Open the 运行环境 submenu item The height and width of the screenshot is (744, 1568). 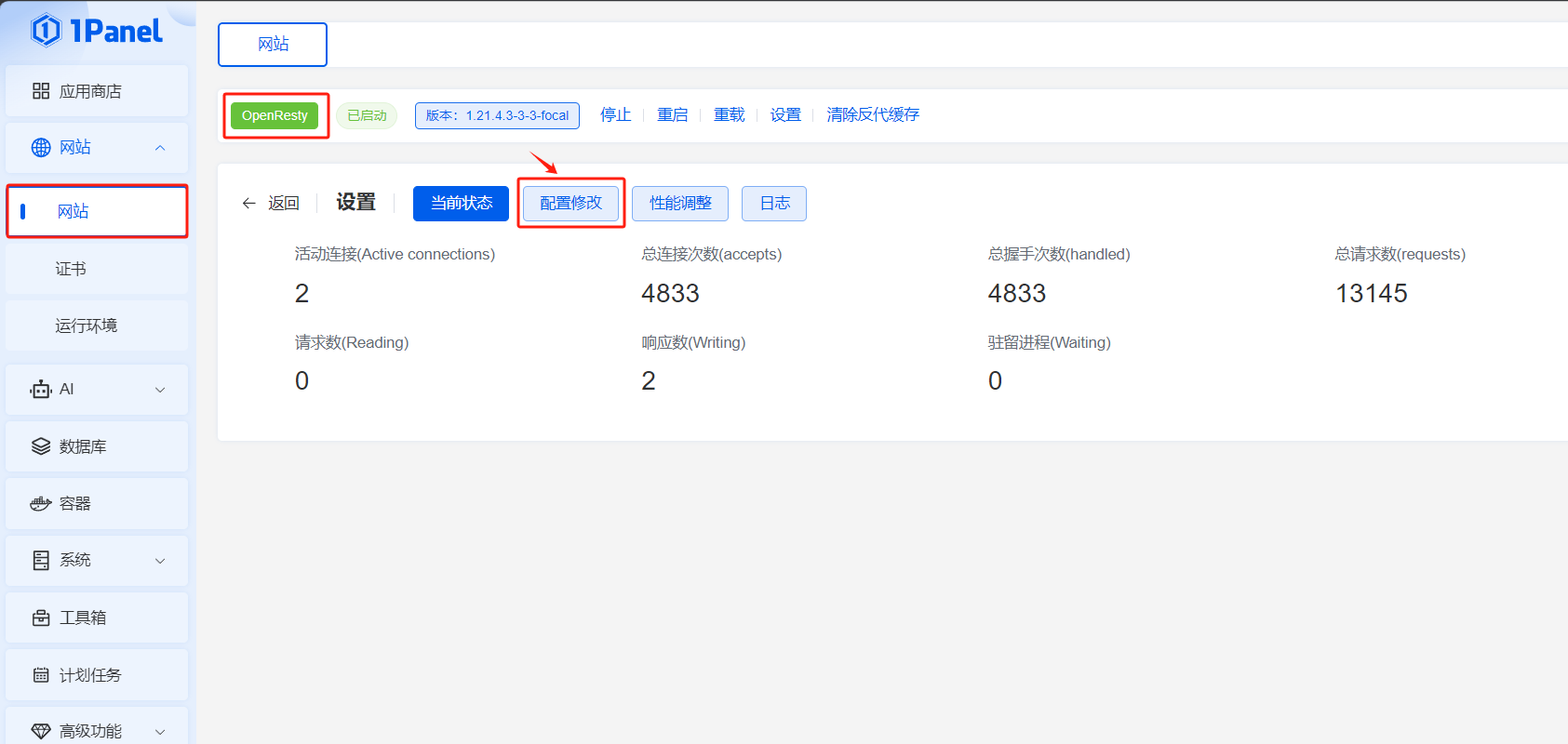click(97, 325)
